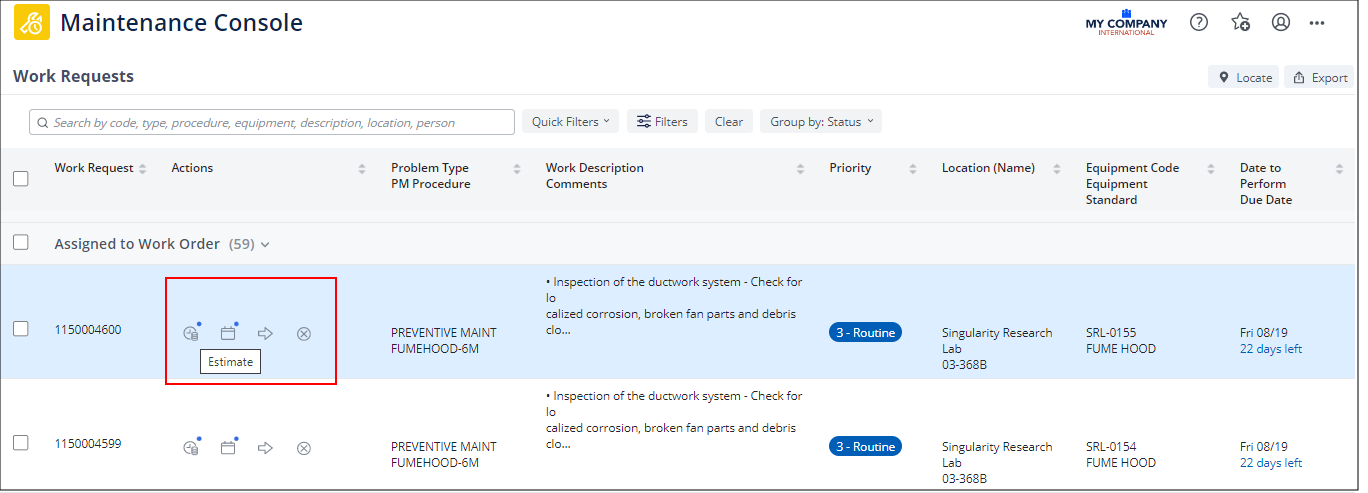The image size is (1368, 493).
Task: Open the Group by: Status dropdown
Action: click(821, 122)
